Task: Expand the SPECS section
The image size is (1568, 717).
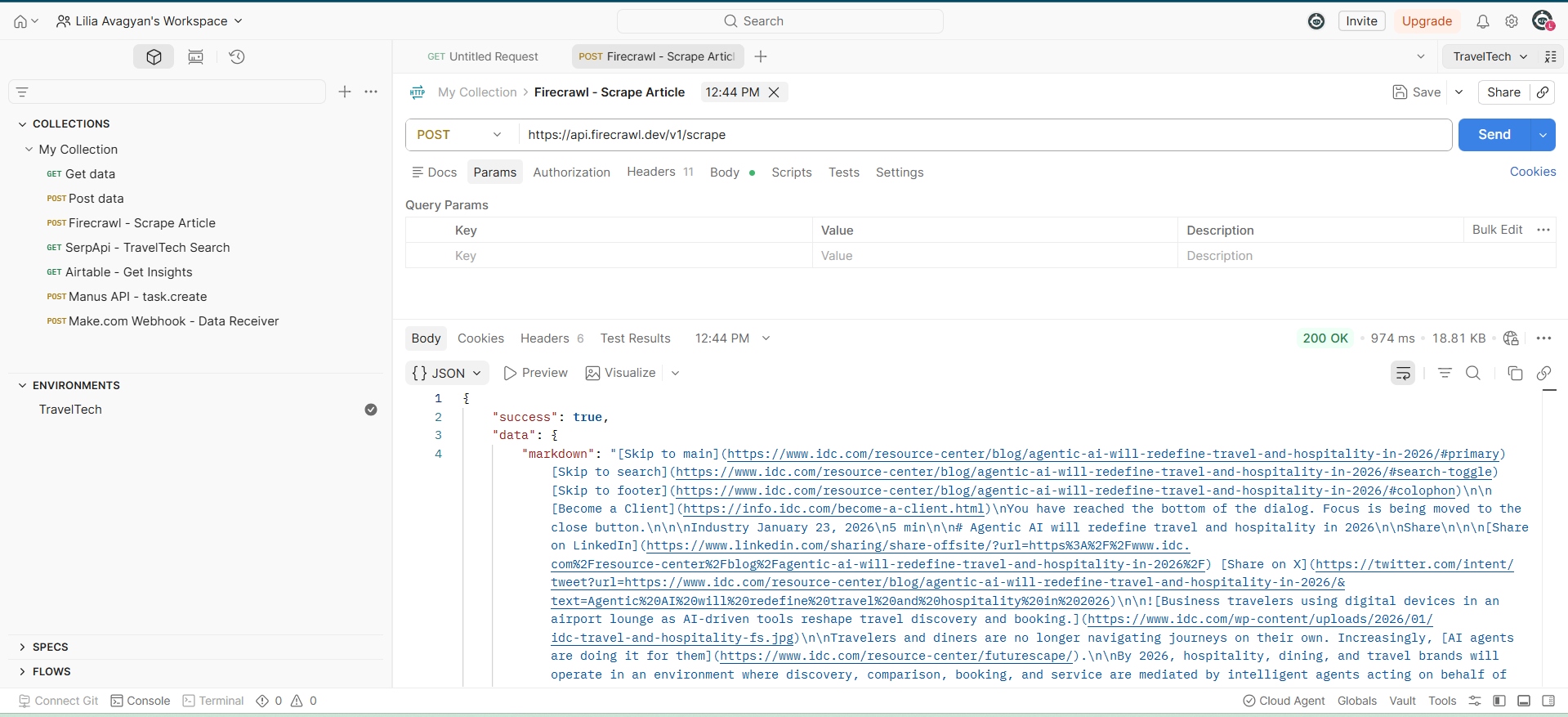Action: point(22,647)
